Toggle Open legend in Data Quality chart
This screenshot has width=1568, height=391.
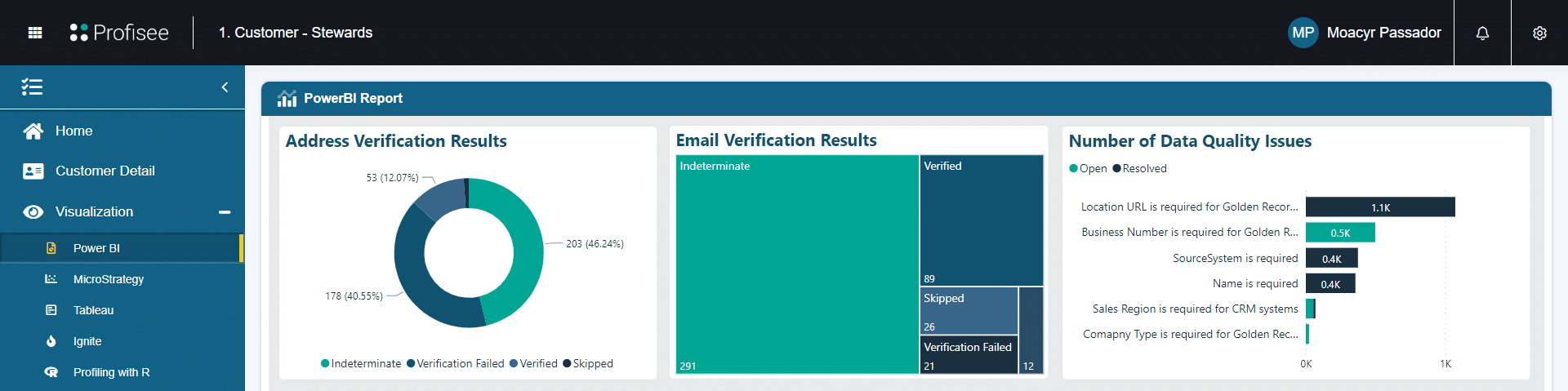[1088, 168]
